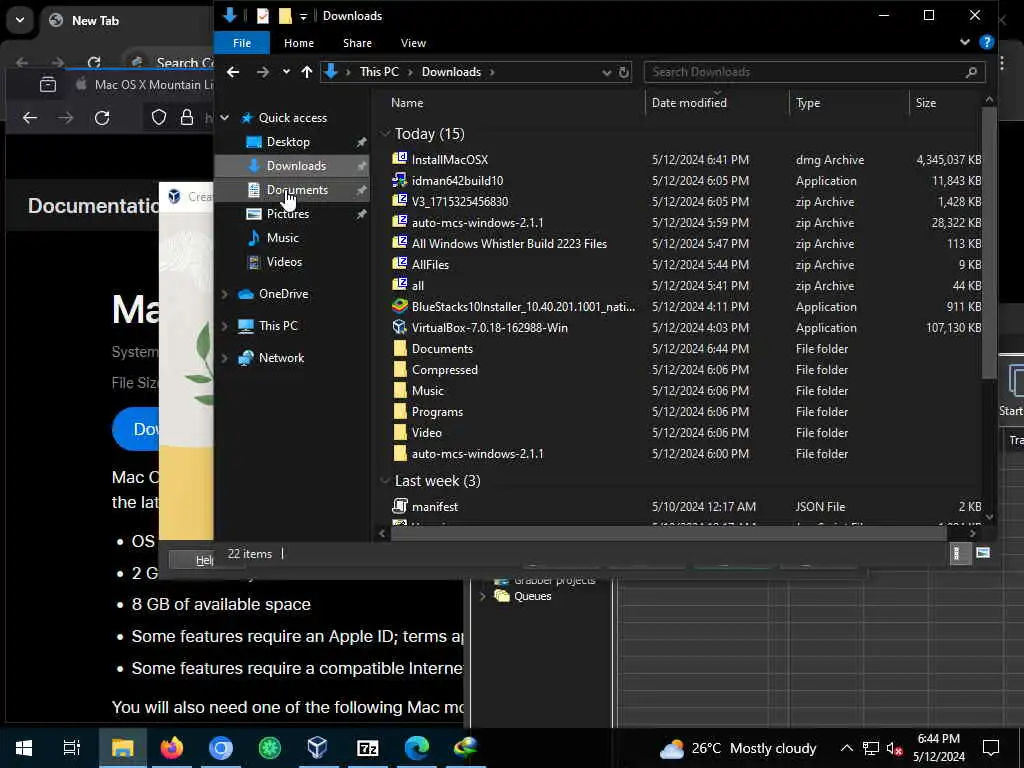Open 7-Zip from taskbar
Image resolution: width=1024 pixels, height=768 pixels.
368,748
